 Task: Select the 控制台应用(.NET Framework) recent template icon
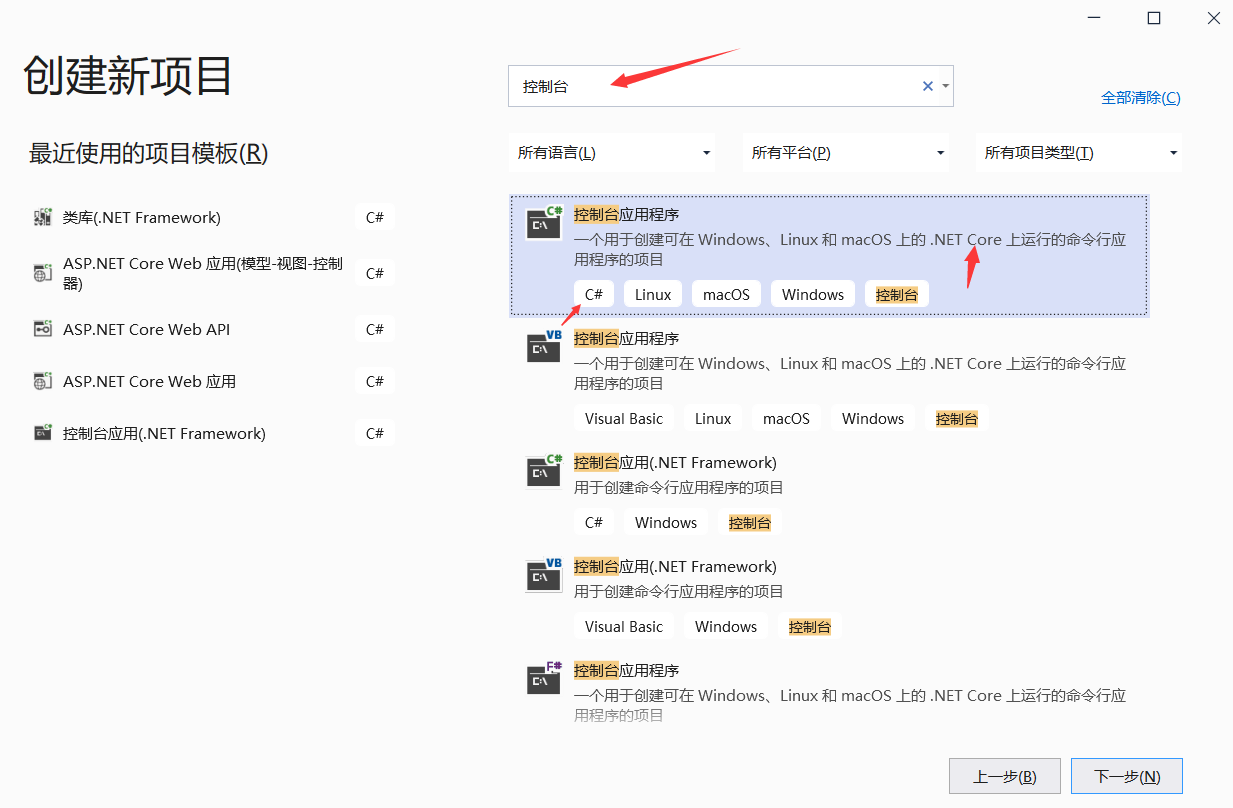tap(43, 432)
